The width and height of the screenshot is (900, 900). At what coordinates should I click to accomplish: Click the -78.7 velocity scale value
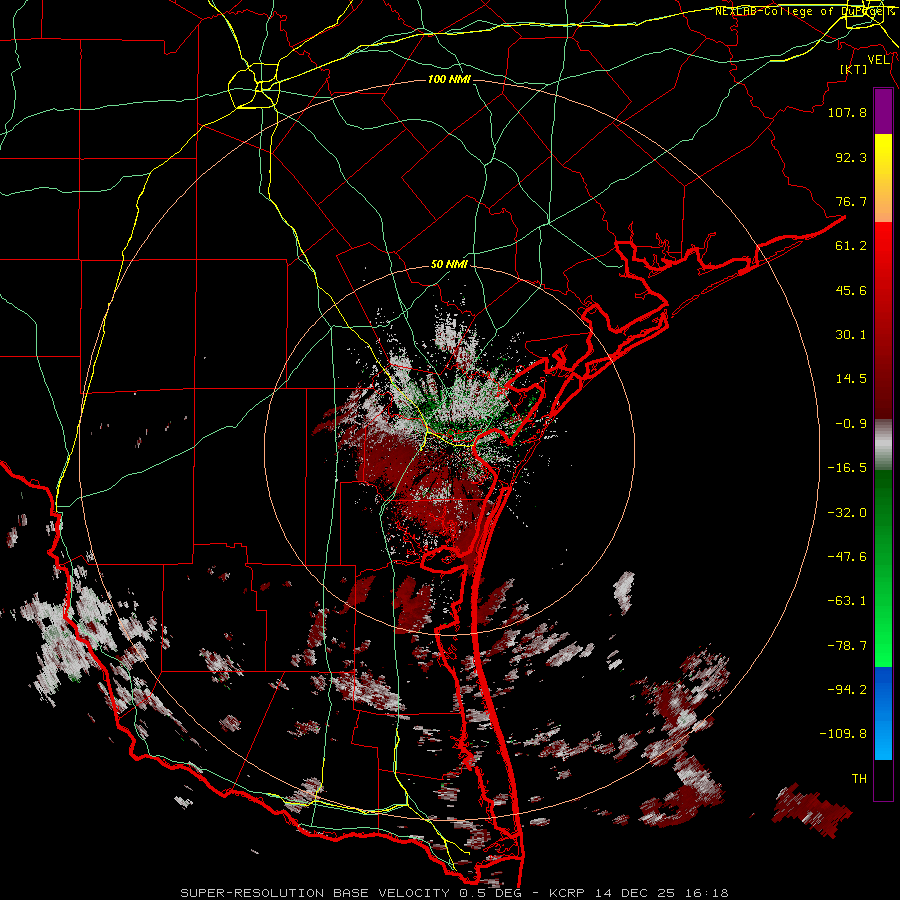pos(847,646)
